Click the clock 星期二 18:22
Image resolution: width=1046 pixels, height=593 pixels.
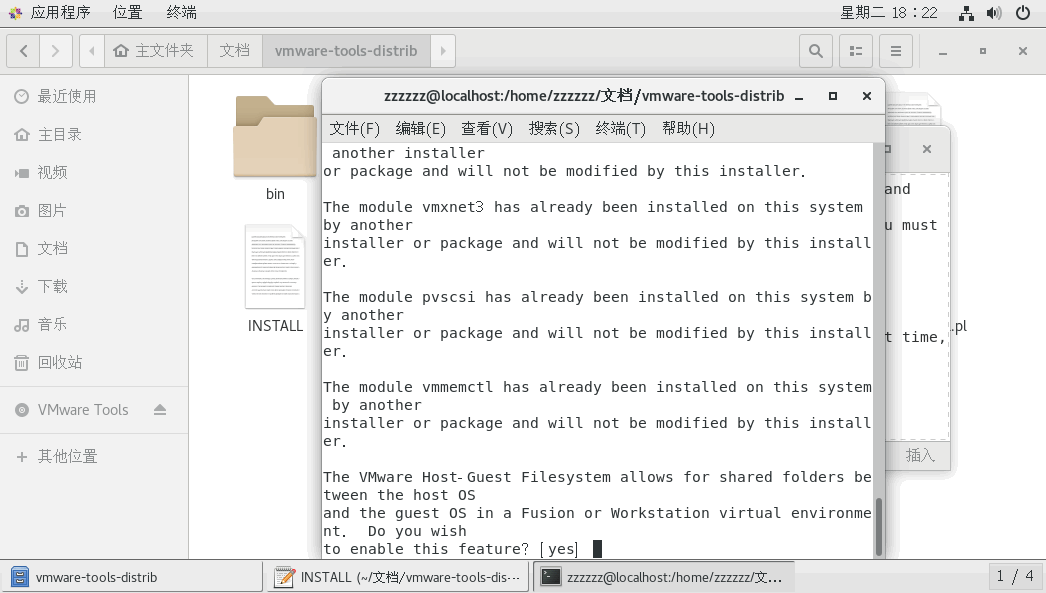(x=889, y=13)
